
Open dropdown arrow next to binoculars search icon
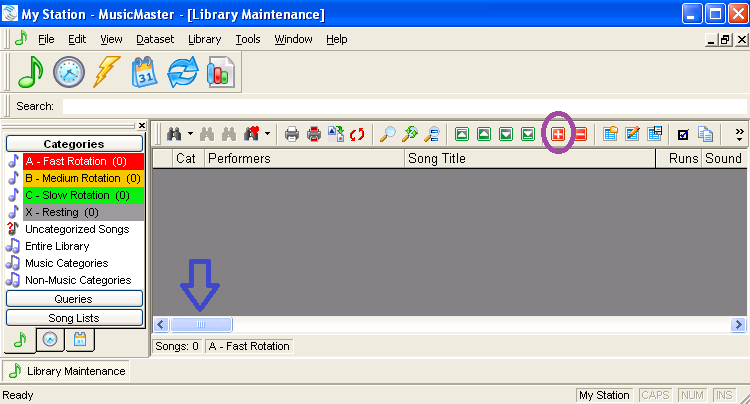[190, 134]
